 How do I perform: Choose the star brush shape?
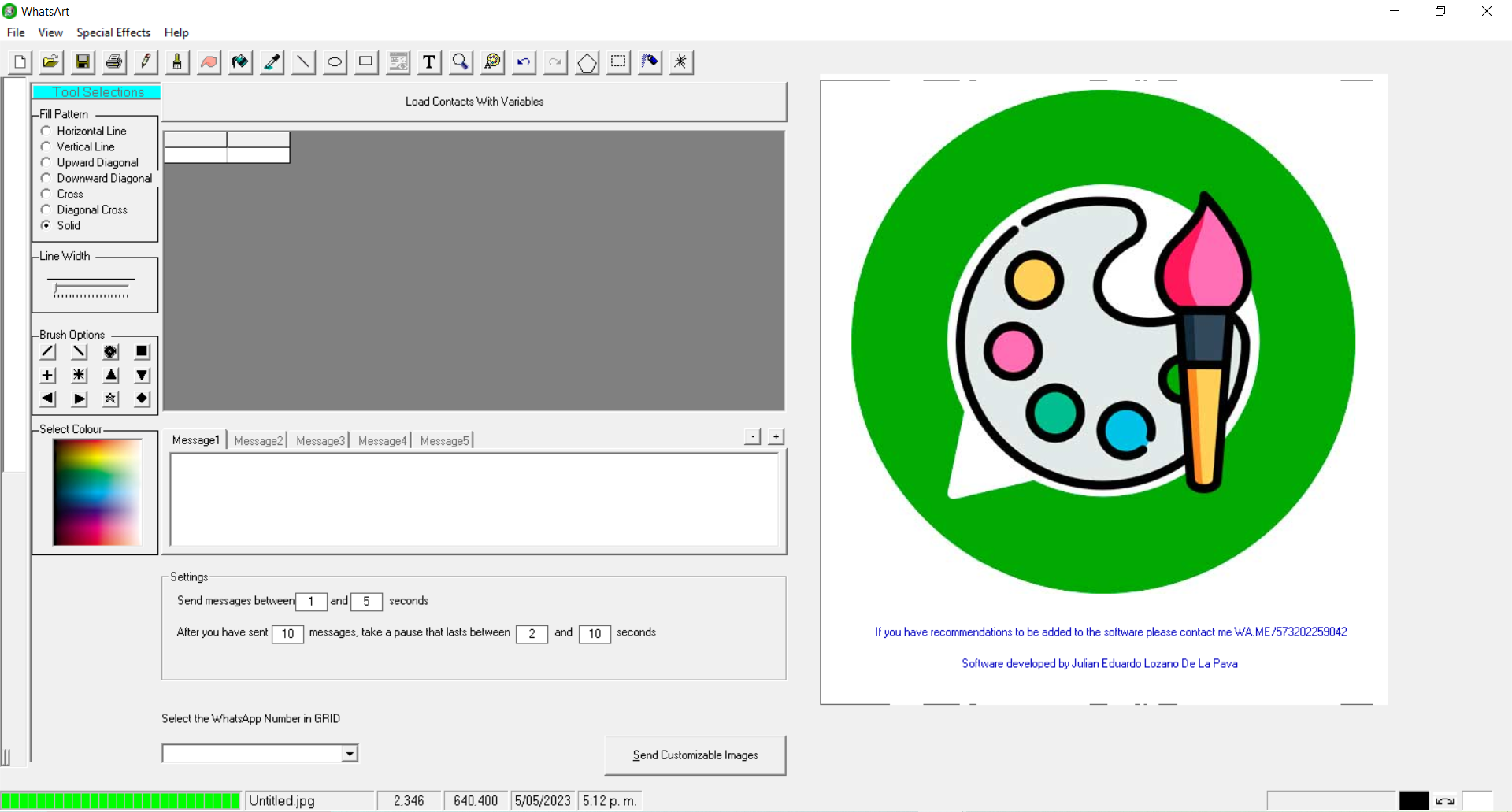(x=111, y=399)
